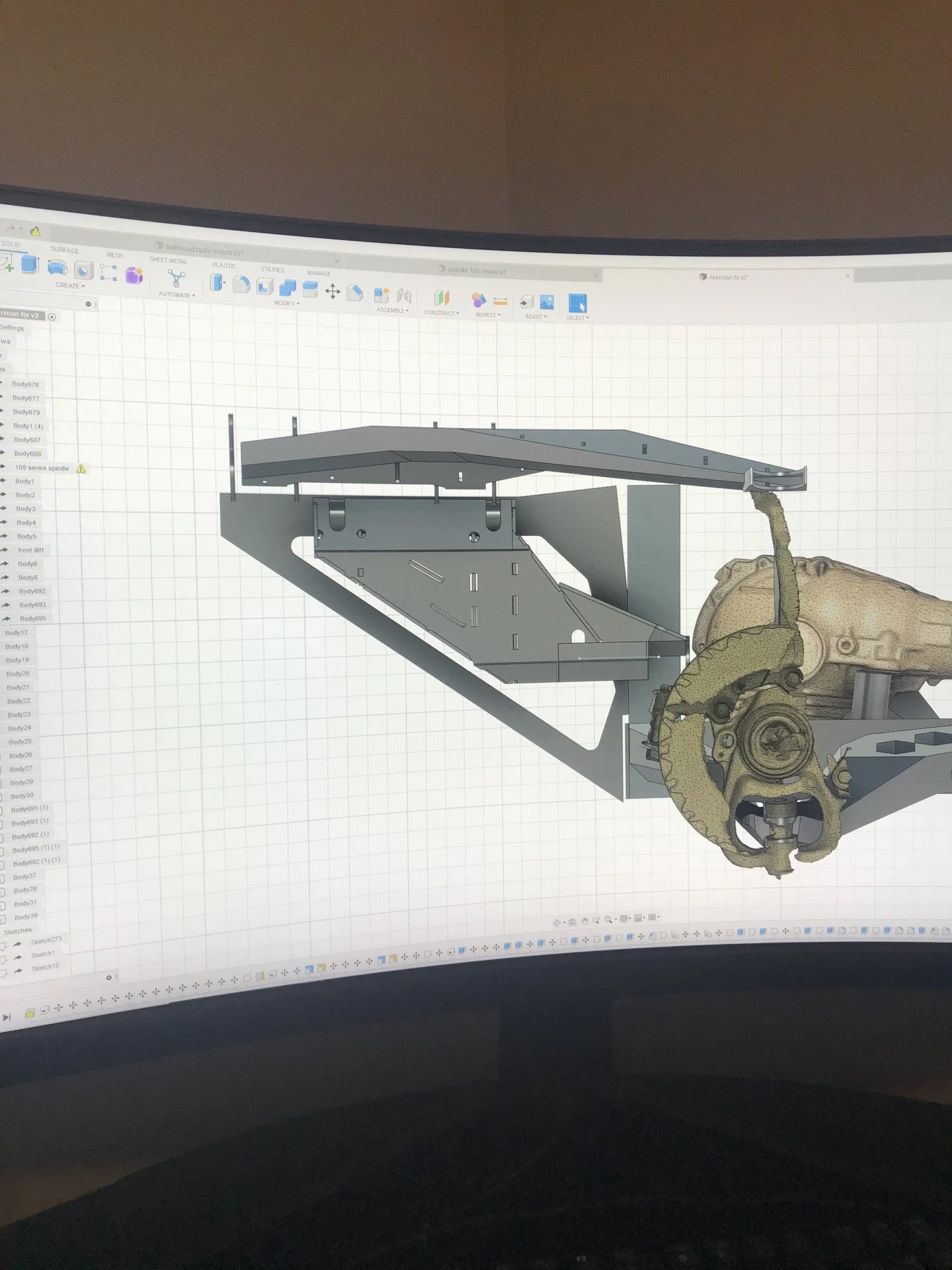Activate radio button beside Akerman fix v2
952x1270 pixels.
tap(52, 317)
